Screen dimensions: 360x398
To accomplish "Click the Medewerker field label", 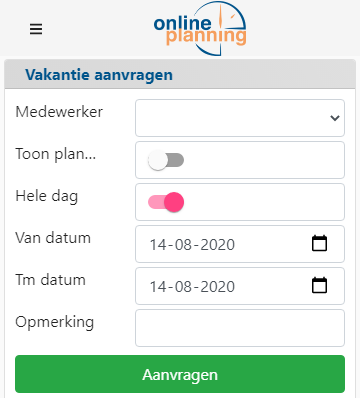I will click(59, 112).
